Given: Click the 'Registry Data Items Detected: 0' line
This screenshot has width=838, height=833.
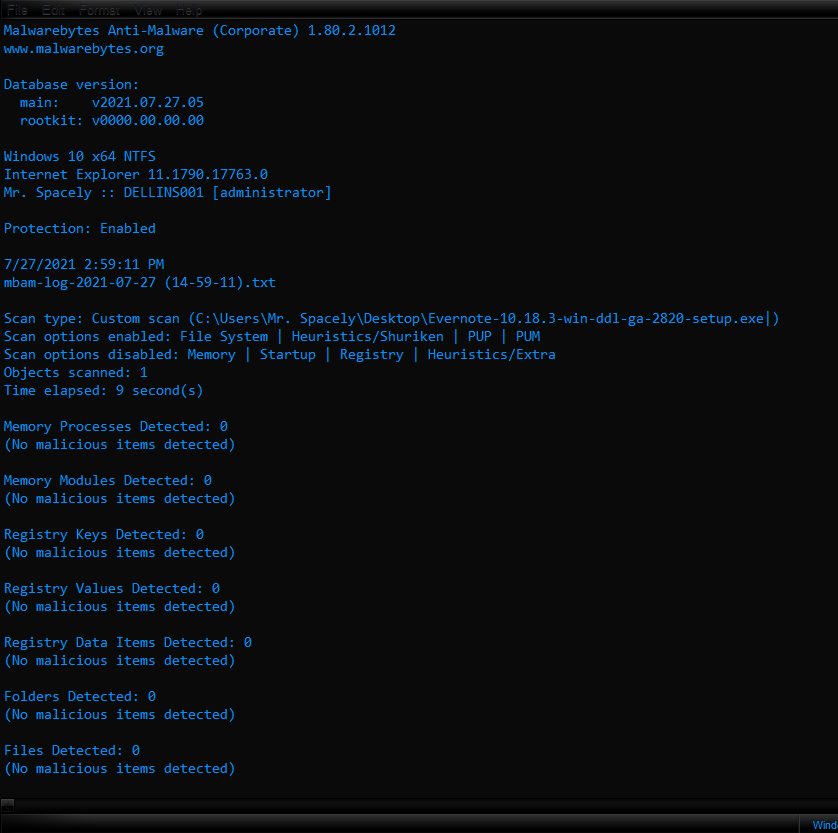Looking at the screenshot, I should 128,642.
